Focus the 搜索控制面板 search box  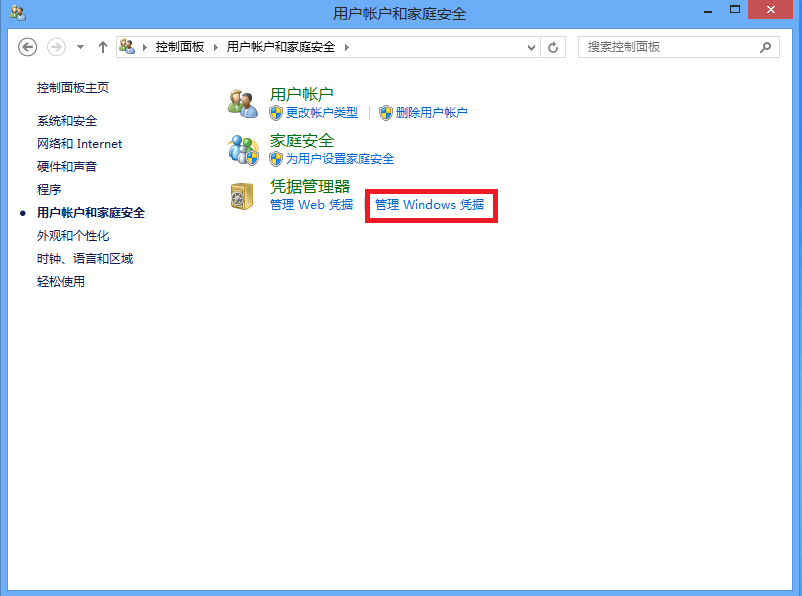click(679, 47)
